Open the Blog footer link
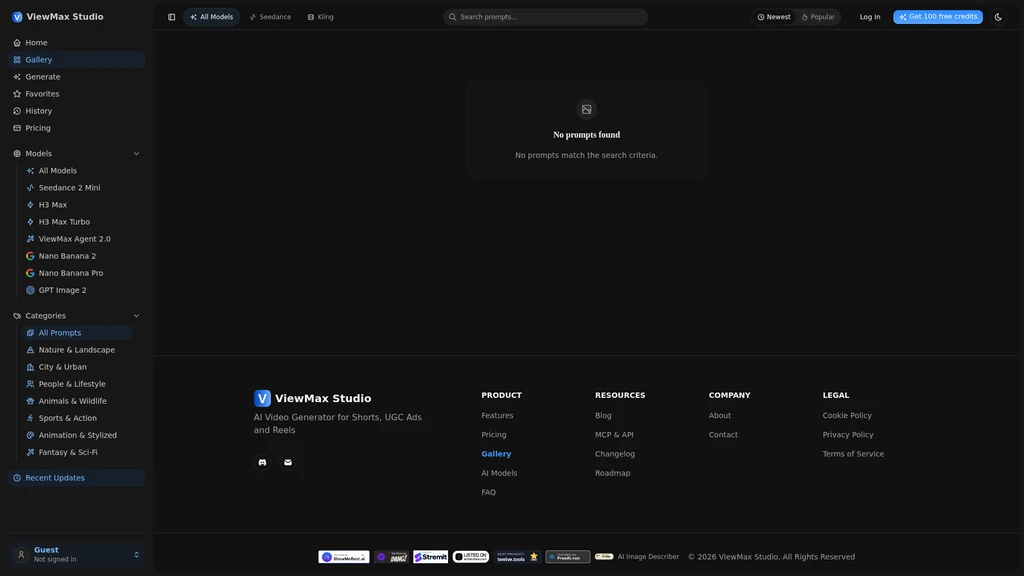Screen dimensions: 1024x576 (603, 415)
